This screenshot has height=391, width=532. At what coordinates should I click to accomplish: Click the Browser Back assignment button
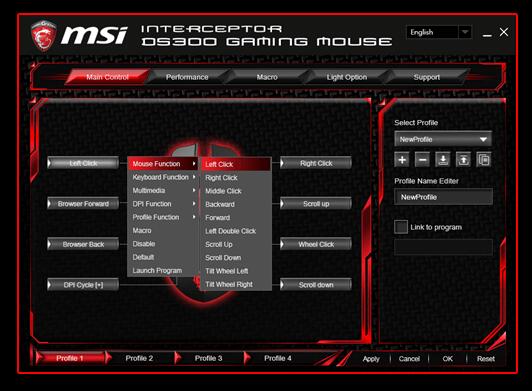pyautogui.click(x=83, y=244)
